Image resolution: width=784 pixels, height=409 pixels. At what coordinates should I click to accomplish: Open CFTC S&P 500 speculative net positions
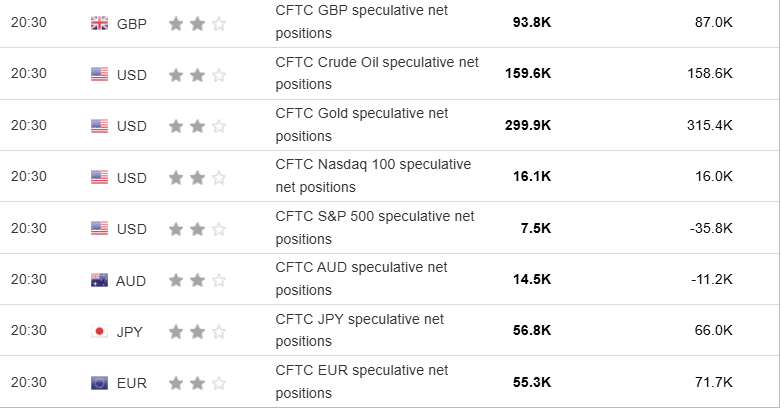374,227
